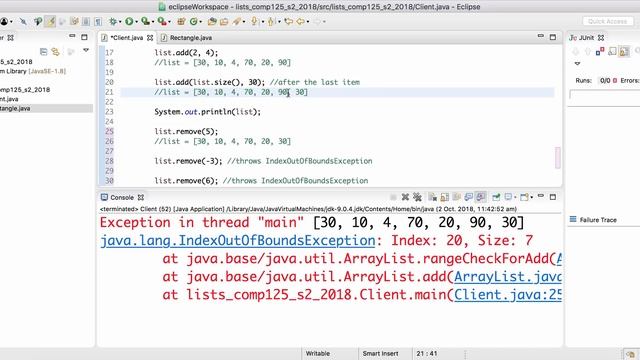Click the Open Type folder icon
This screenshot has width=640, height=360.
click(212, 21)
